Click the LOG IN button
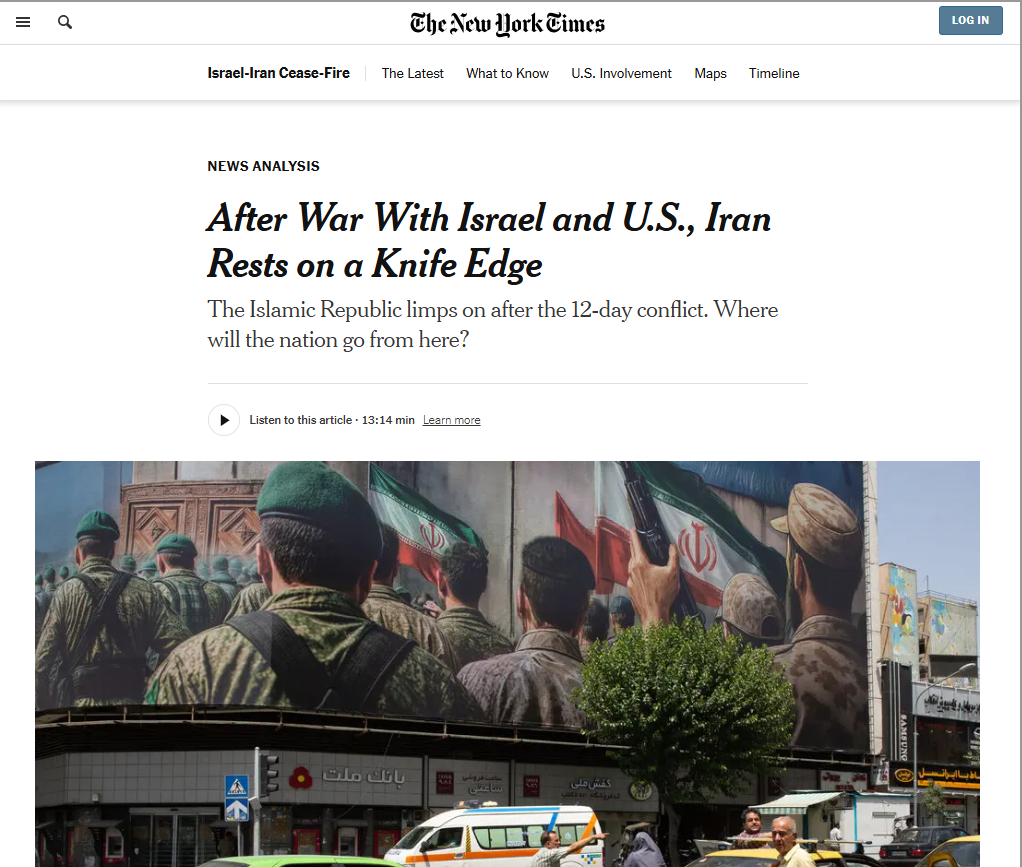 pyautogui.click(x=970, y=20)
